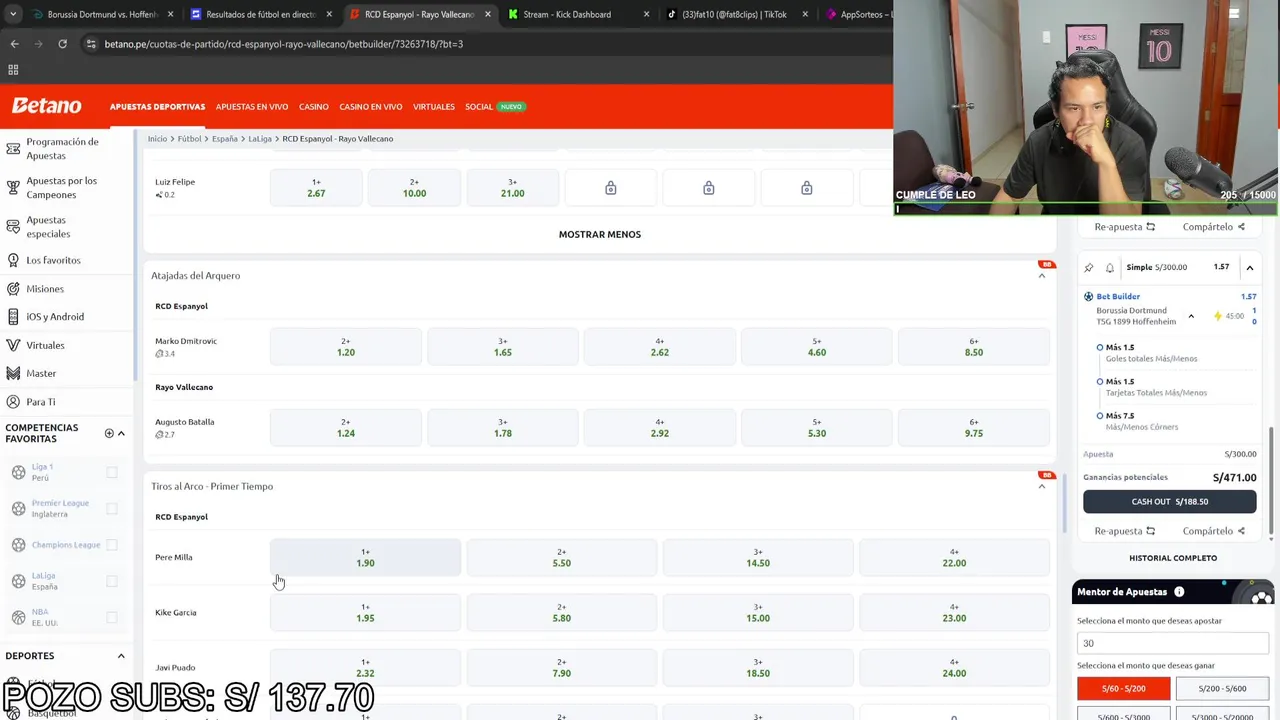Select the S/200 - S/600 winnings range
The image size is (1280, 720).
[1222, 688]
